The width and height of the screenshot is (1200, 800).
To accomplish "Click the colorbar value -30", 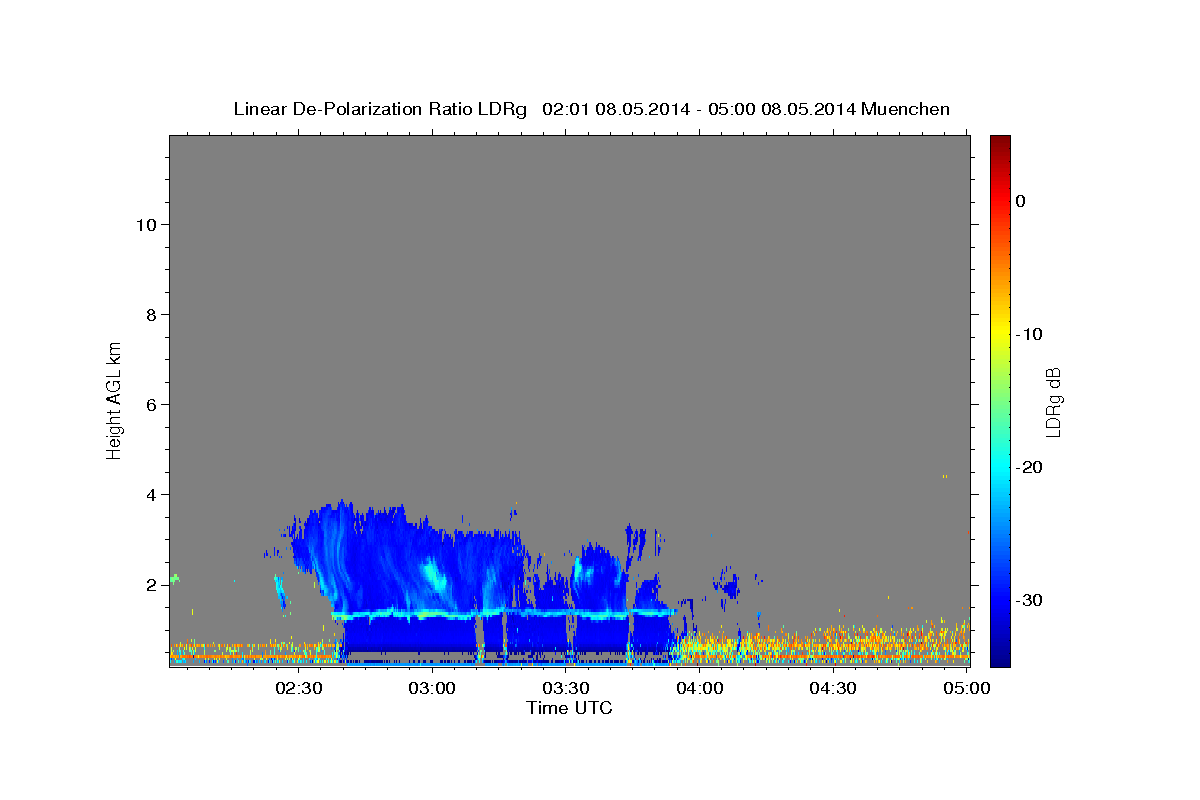I will (1029, 600).
